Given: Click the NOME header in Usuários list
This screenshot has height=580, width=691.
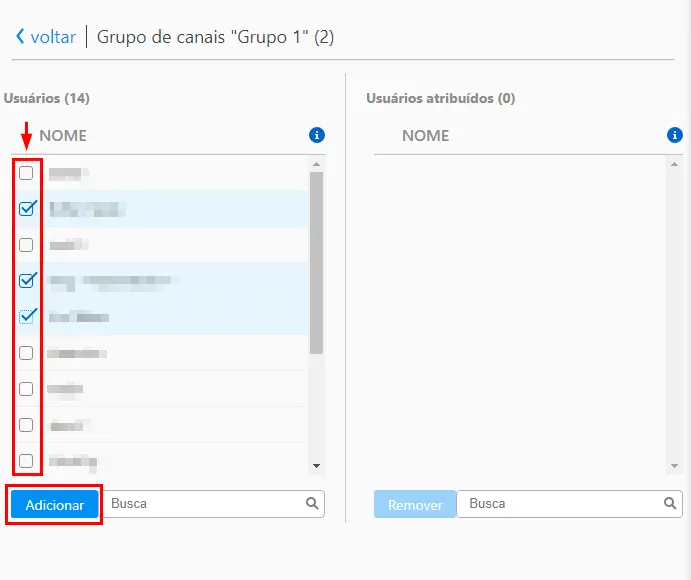Looking at the screenshot, I should pos(63,135).
